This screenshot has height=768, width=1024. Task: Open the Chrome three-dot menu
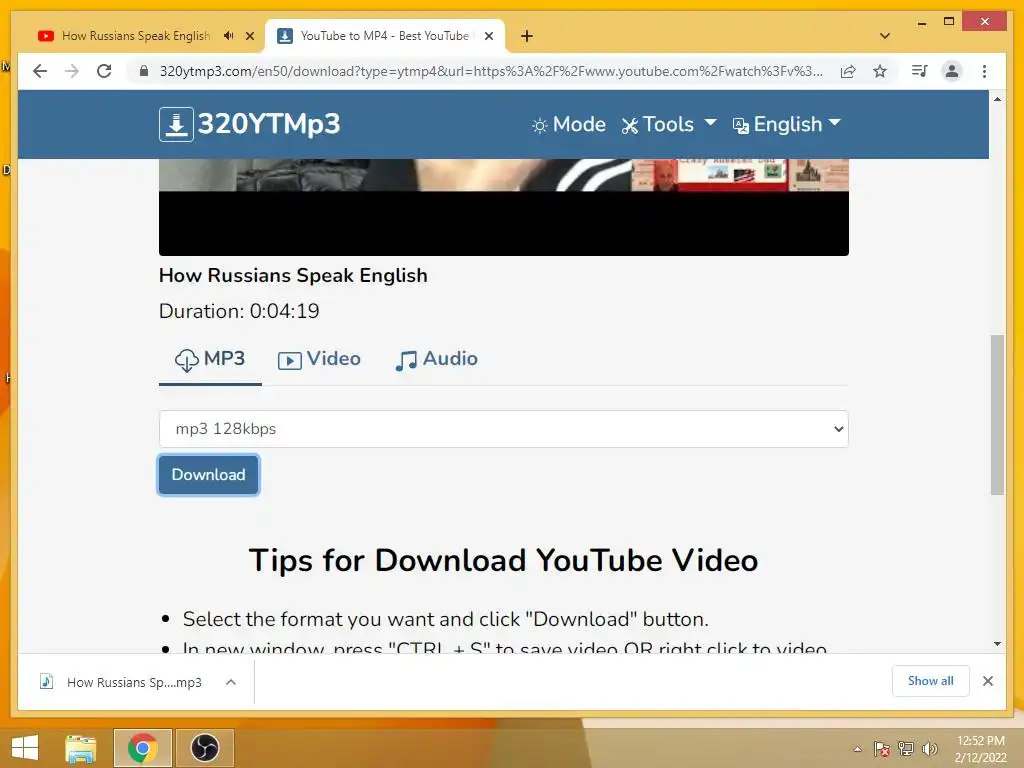pyautogui.click(x=984, y=71)
